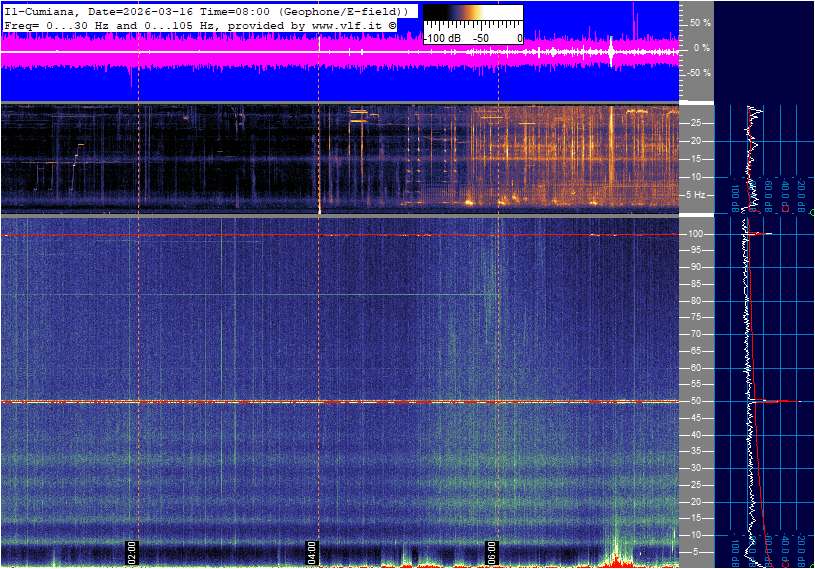815x569 pixels.
Task: Click the -50 % amplitude axis label
Action: click(699, 73)
